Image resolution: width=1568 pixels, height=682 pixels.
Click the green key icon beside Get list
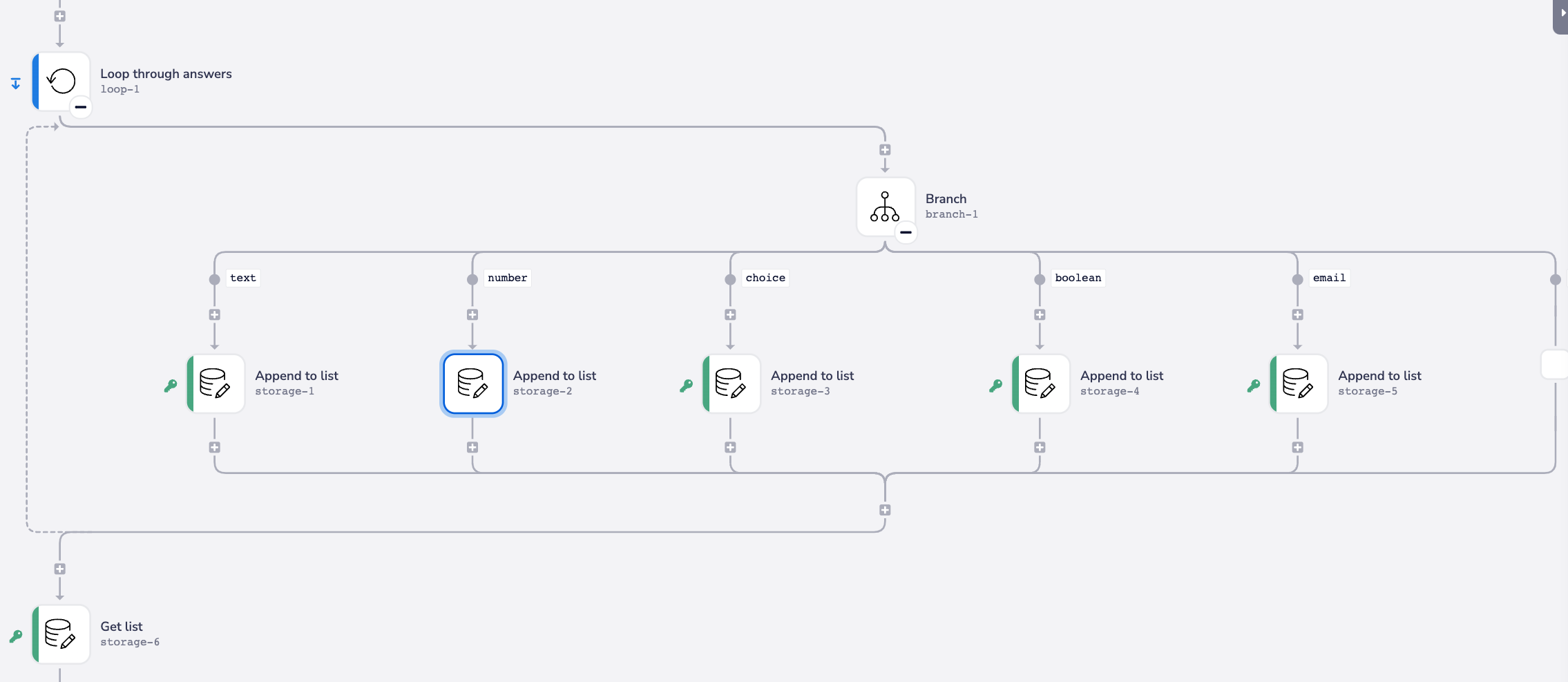(x=17, y=635)
